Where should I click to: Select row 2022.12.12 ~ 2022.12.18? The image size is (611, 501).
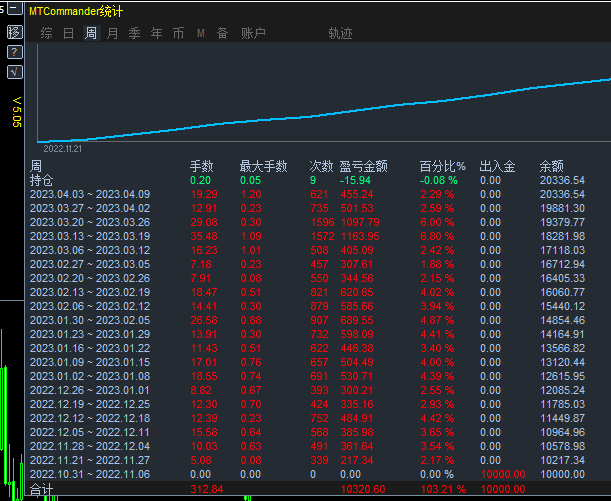tap(90, 418)
